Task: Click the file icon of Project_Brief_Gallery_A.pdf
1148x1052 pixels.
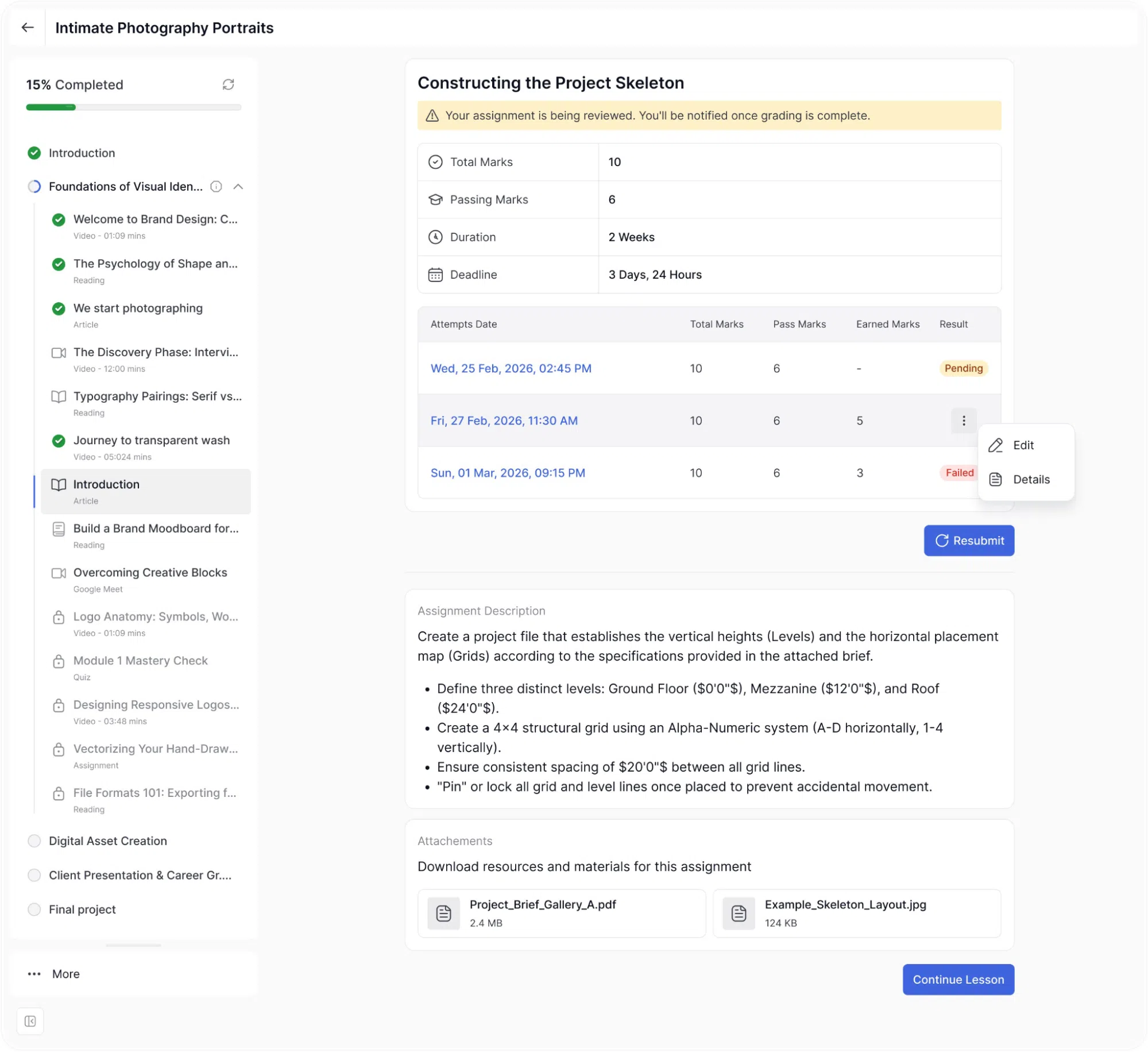Action: [443, 914]
